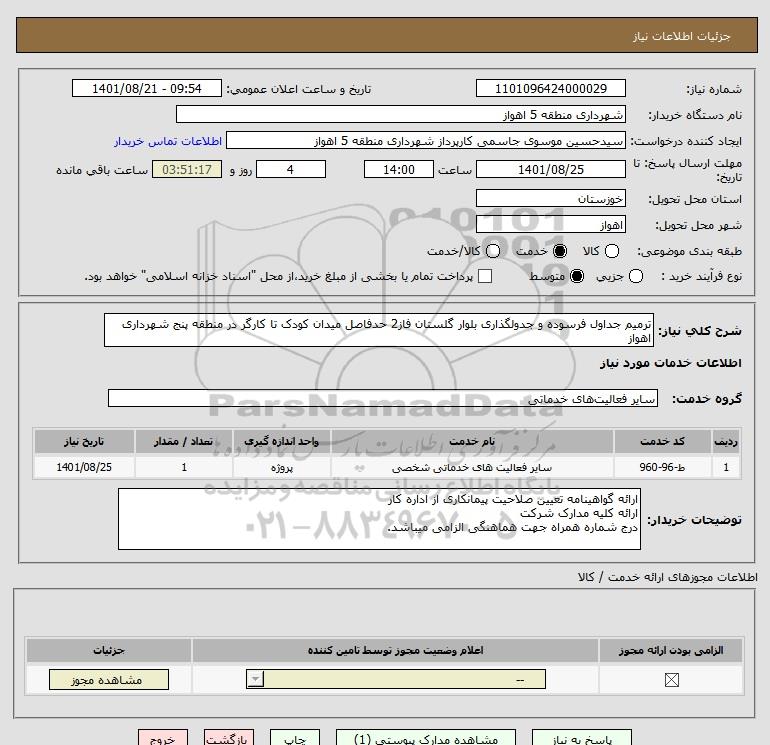The image size is (770, 745).
Task: Click the تعداد / مقدار column header
Action: pyautogui.click(x=184, y=441)
